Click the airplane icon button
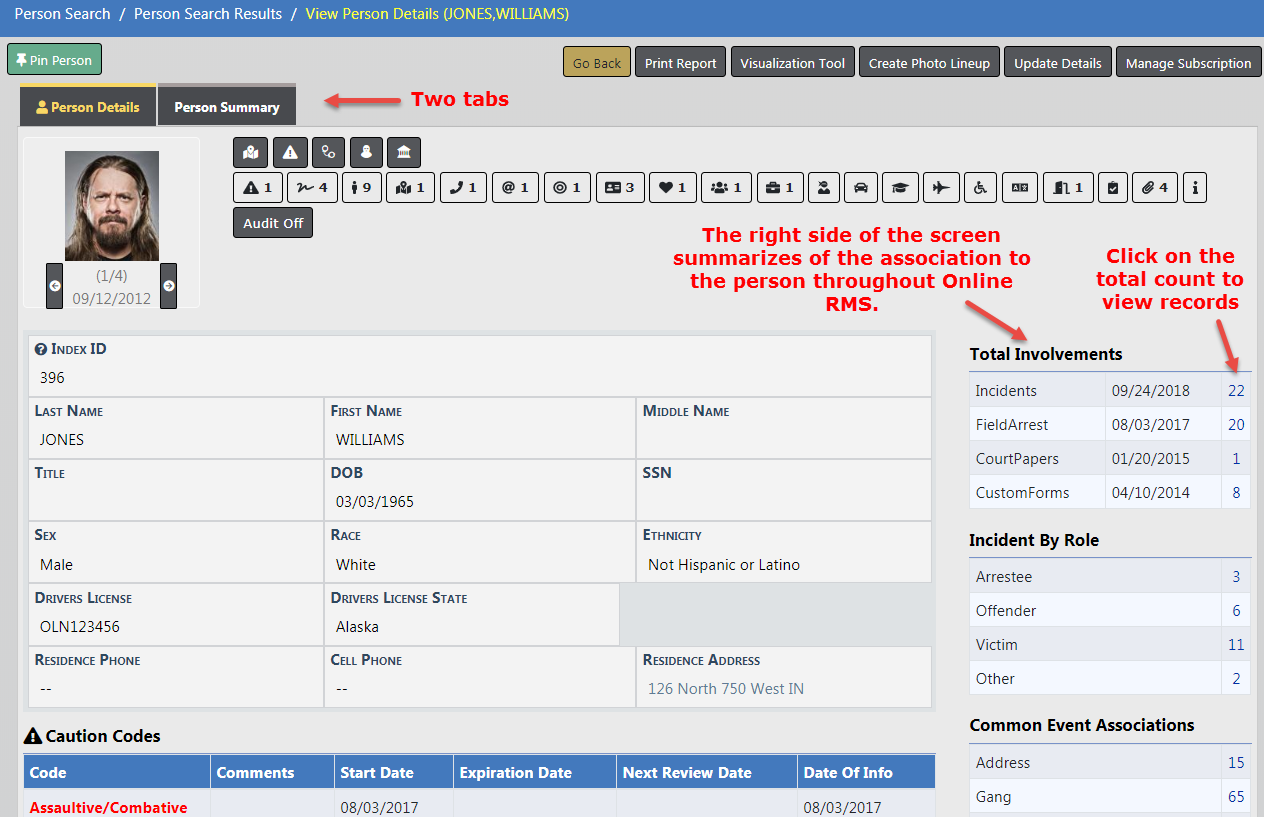Image resolution: width=1264 pixels, height=817 pixels. tap(940, 187)
